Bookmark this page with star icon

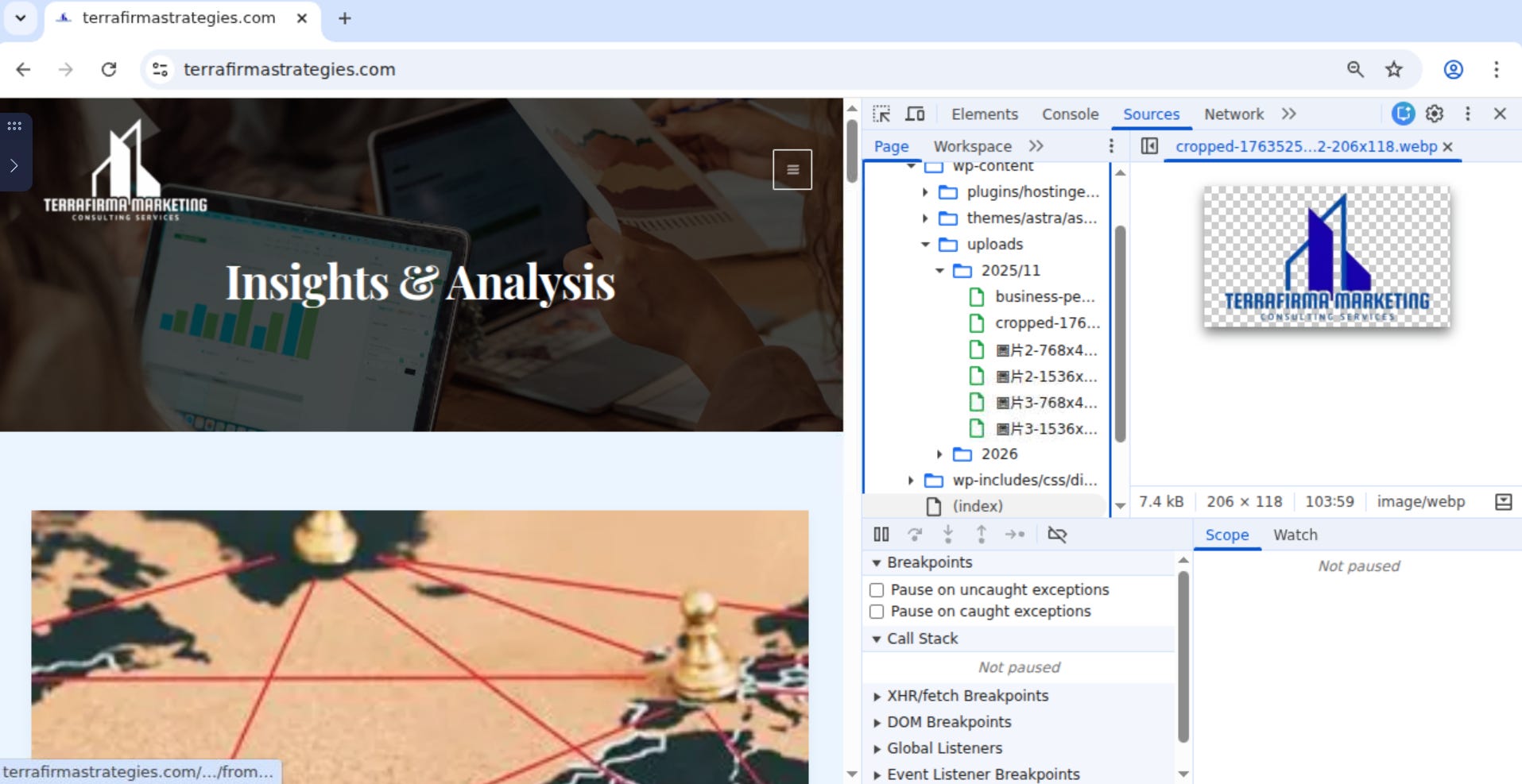[1394, 69]
